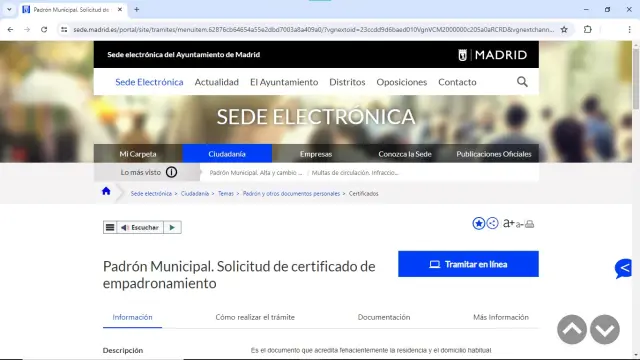Open the Madrid logo homepage
Image resolution: width=640 pixels, height=360 pixels.
point(492,55)
